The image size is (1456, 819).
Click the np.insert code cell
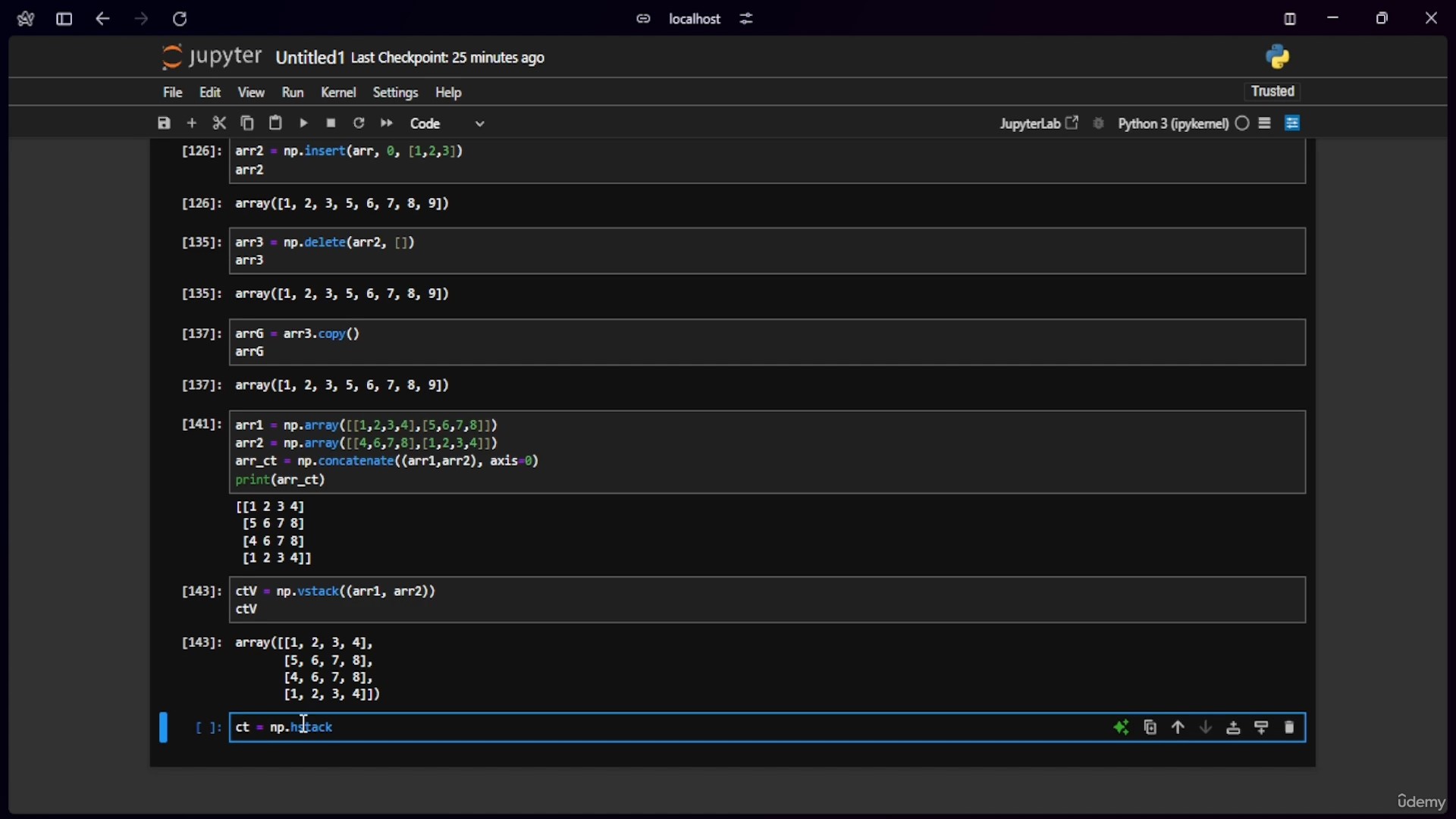pyautogui.click(x=767, y=161)
